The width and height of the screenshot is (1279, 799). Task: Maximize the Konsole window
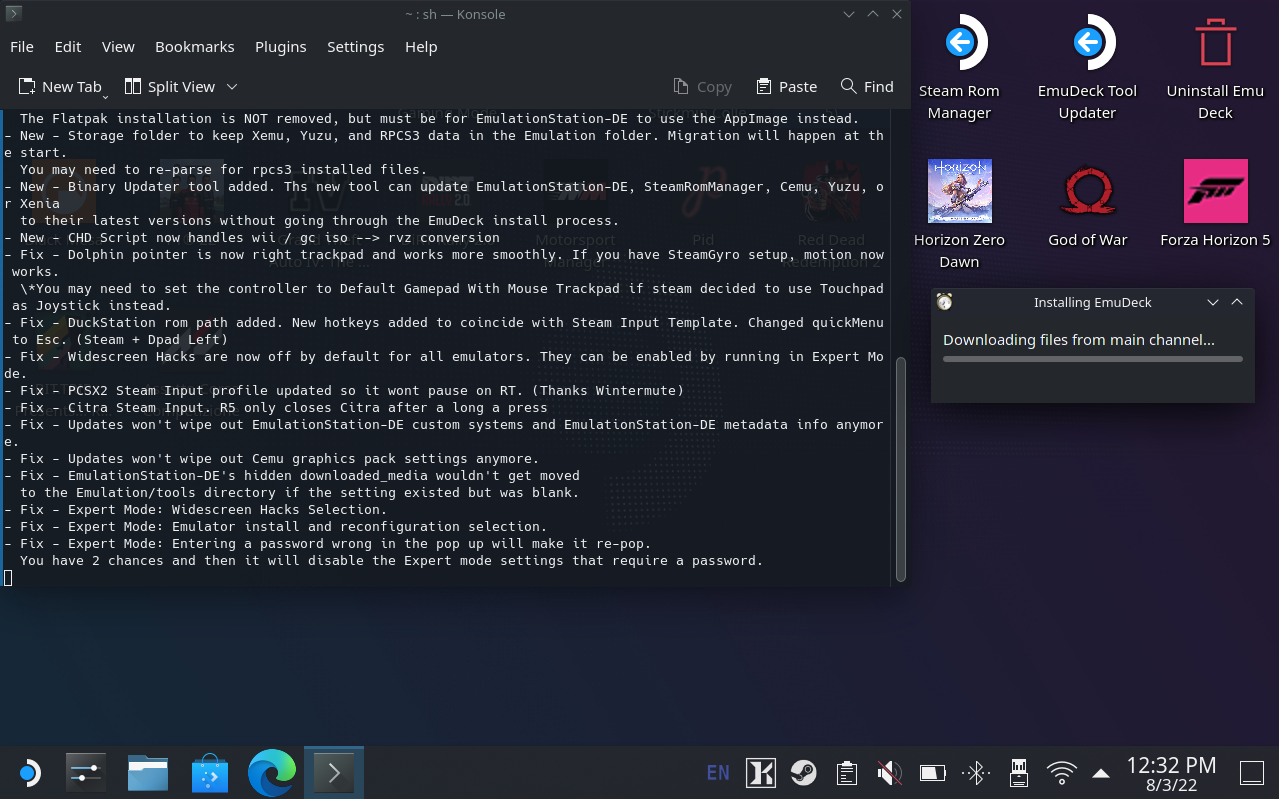(x=873, y=14)
